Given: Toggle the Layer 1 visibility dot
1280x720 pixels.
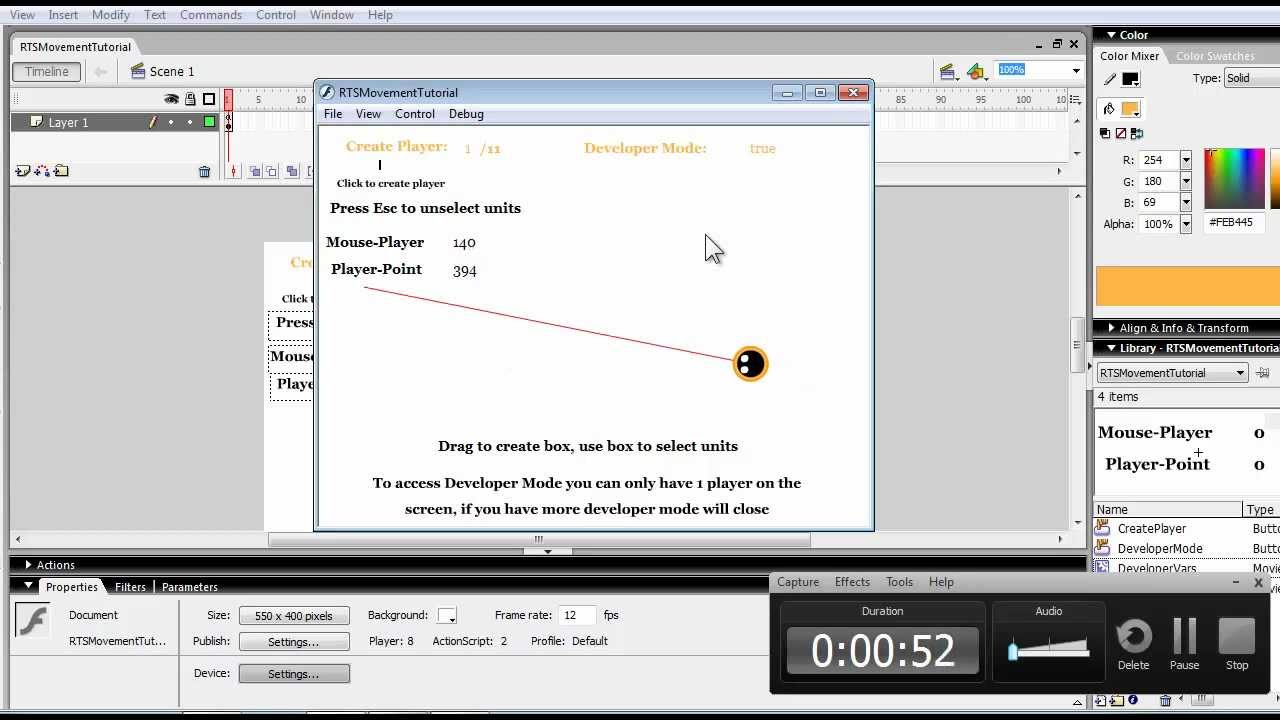Looking at the screenshot, I should click(171, 122).
